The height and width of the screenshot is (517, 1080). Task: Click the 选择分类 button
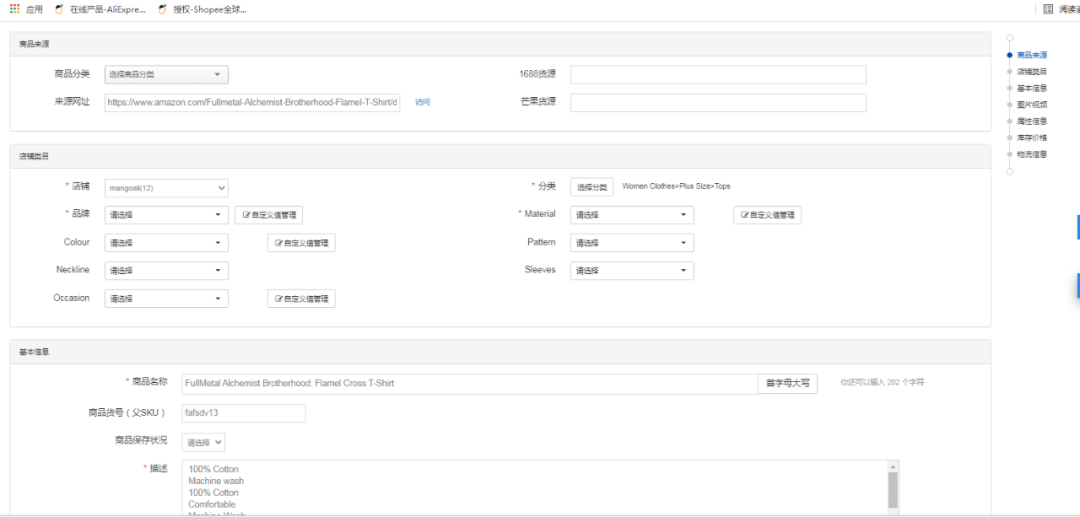[x=592, y=187]
